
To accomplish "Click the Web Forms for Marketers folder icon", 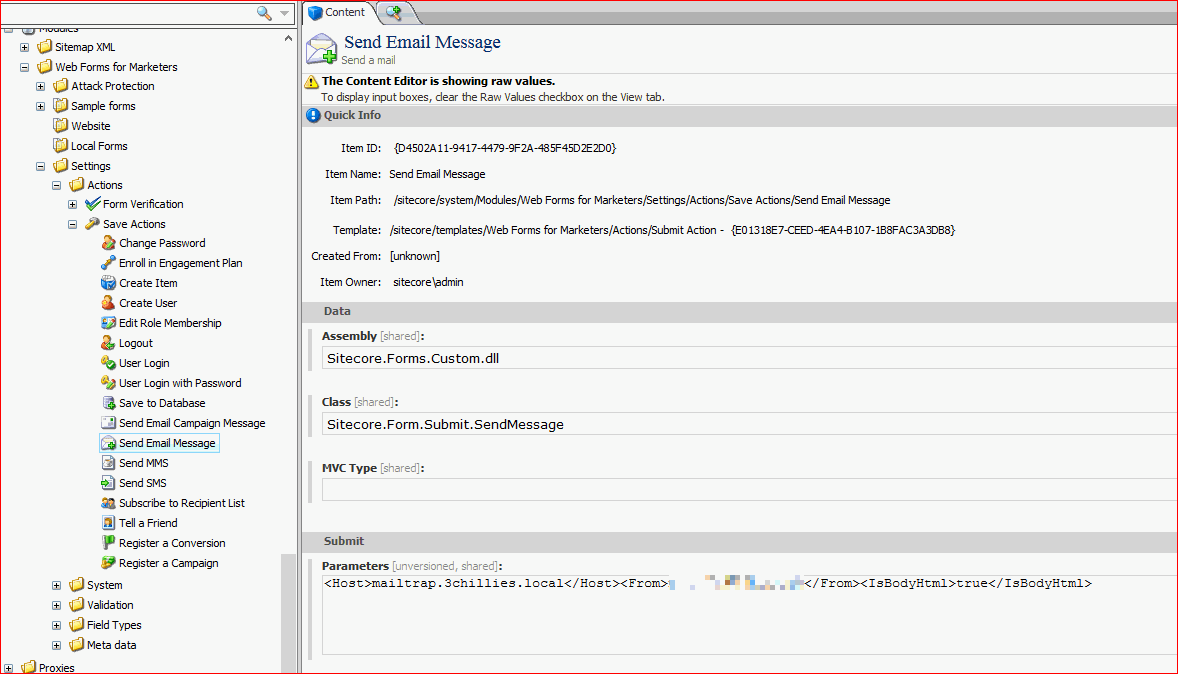I will (x=44, y=66).
